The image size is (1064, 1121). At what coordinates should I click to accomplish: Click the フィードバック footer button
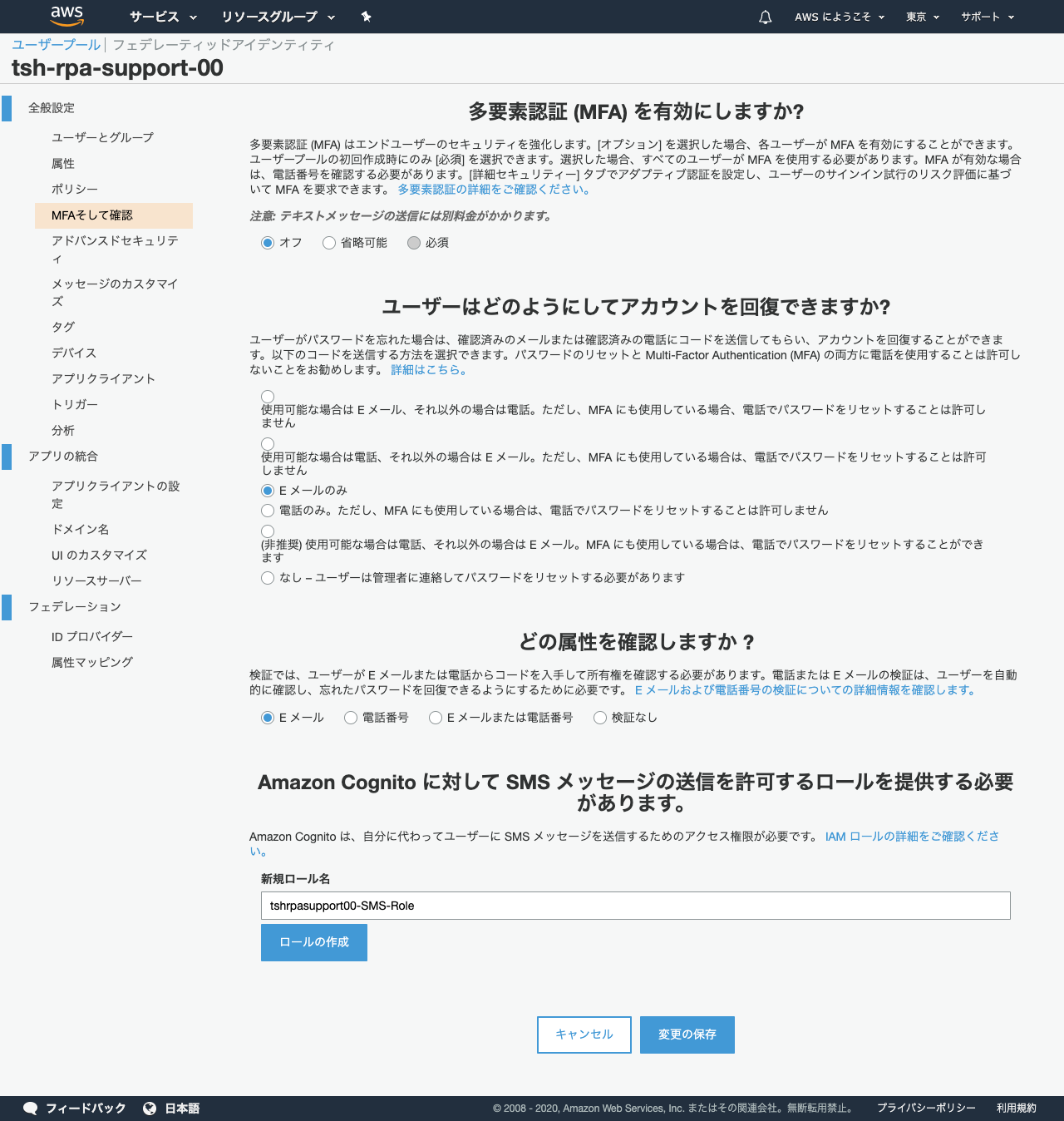pyautogui.click(x=86, y=1108)
